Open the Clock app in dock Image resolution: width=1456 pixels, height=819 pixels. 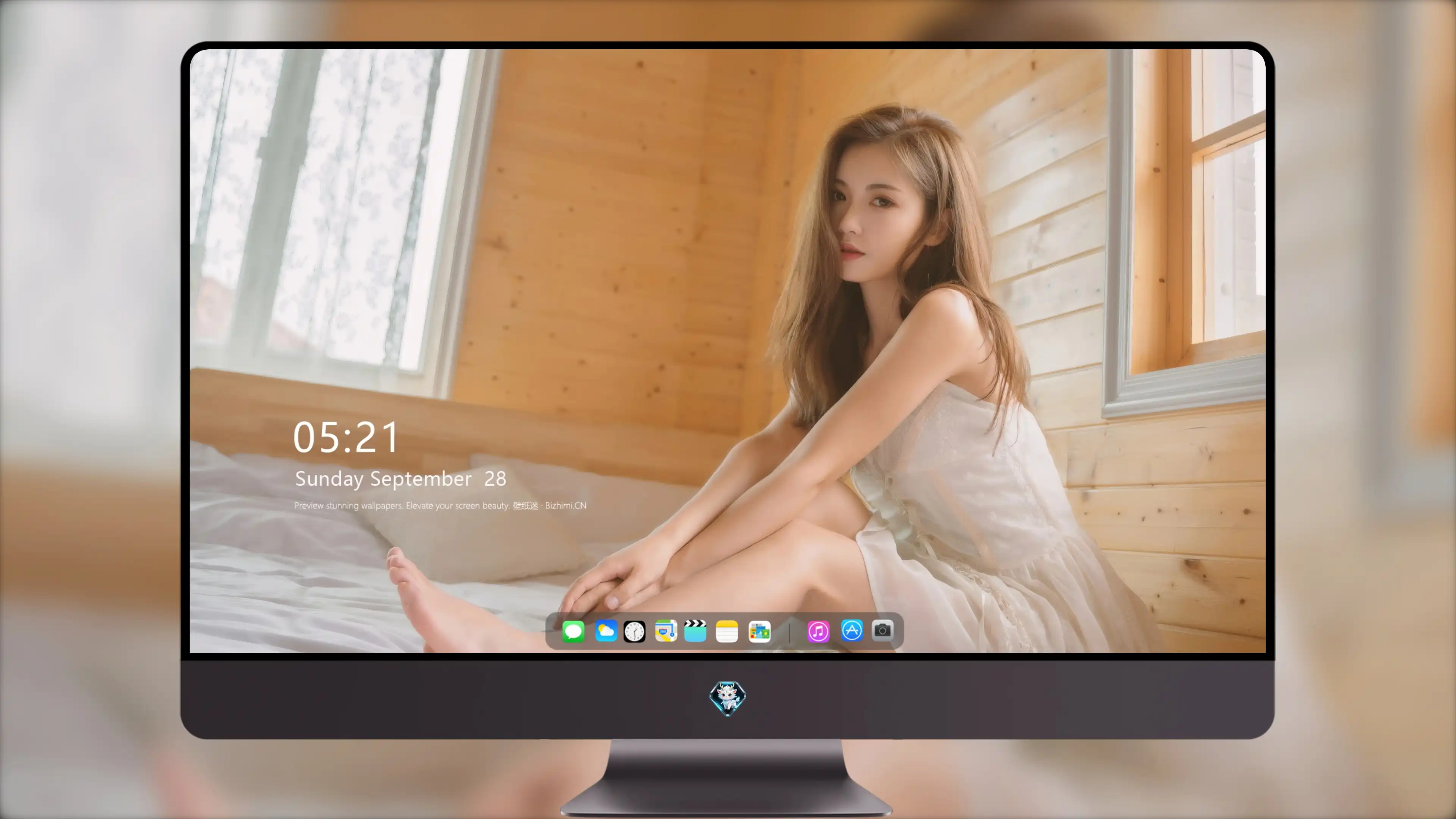click(x=634, y=631)
